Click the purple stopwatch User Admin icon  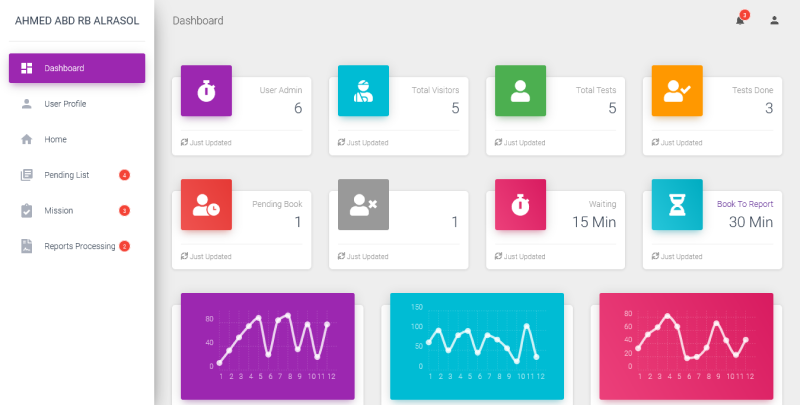pyautogui.click(x=206, y=90)
